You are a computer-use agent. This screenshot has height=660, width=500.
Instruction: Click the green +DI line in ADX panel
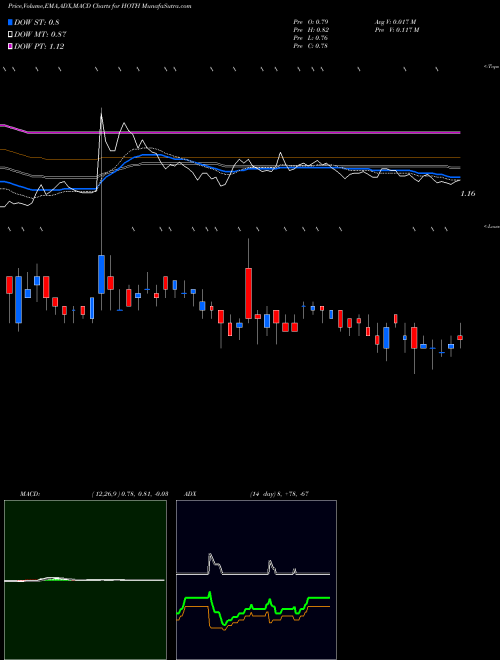[x=253, y=607]
